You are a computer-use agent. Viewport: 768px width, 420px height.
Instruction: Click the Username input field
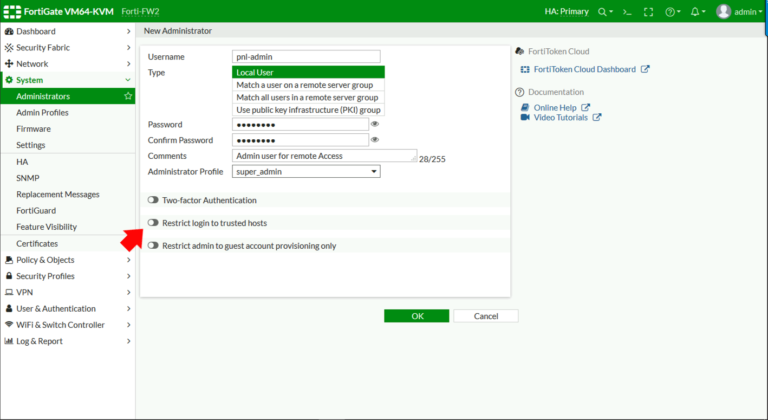click(x=306, y=57)
